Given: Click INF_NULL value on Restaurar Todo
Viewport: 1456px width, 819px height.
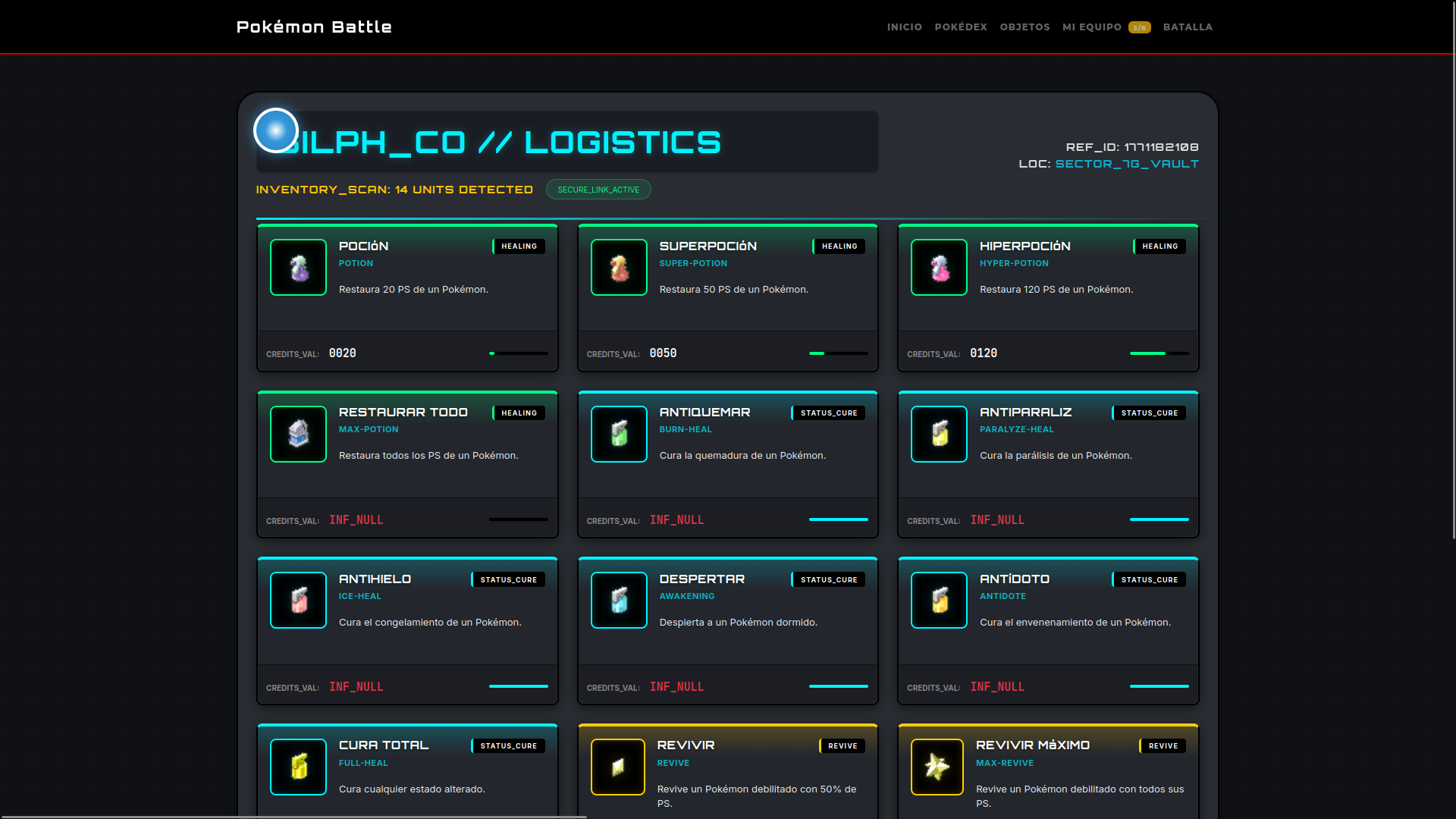Looking at the screenshot, I should (356, 520).
